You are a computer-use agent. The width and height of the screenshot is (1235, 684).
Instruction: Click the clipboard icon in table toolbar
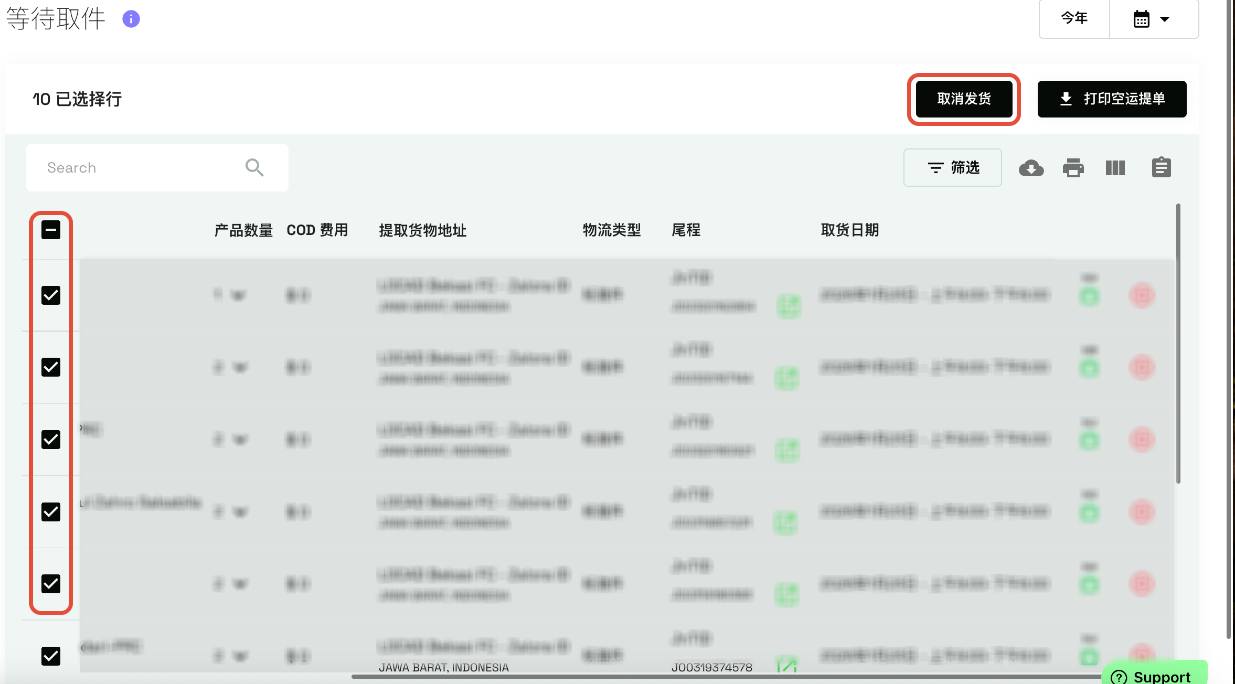(1161, 167)
